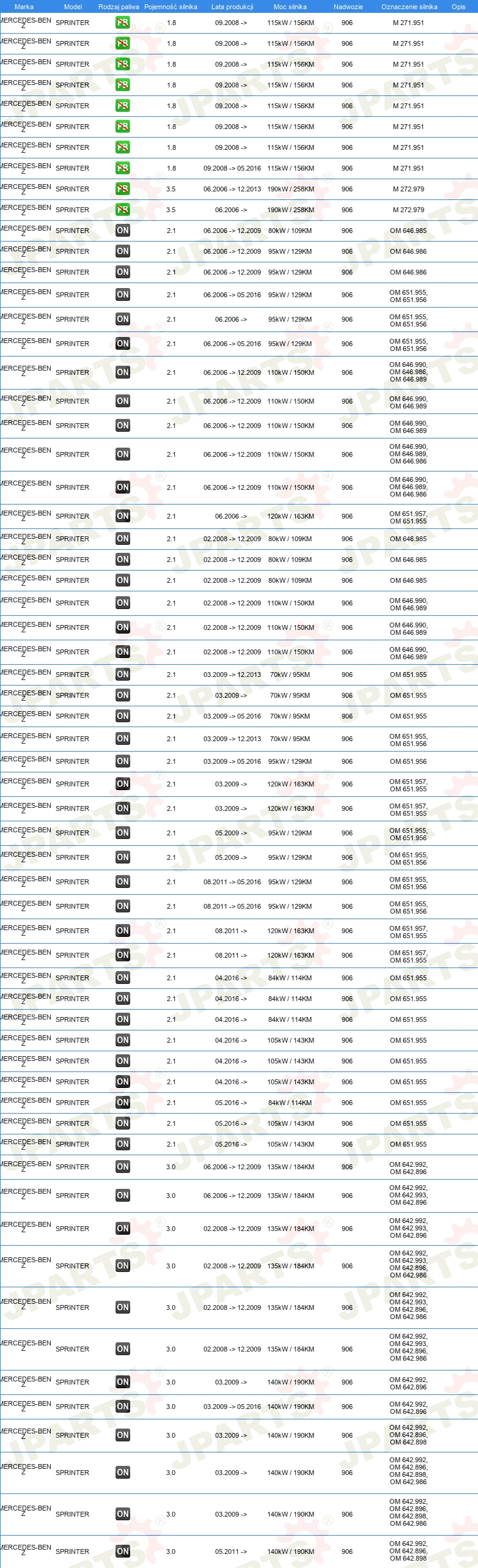Click 1.8 capacity in 09.2008 -> 05.2016 row
The image size is (478, 1568).
coord(171,168)
